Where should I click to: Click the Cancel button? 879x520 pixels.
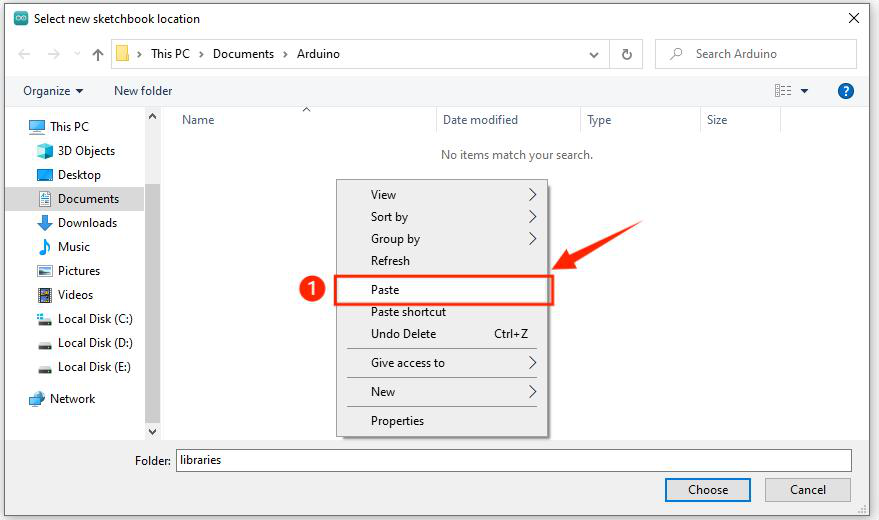point(807,490)
